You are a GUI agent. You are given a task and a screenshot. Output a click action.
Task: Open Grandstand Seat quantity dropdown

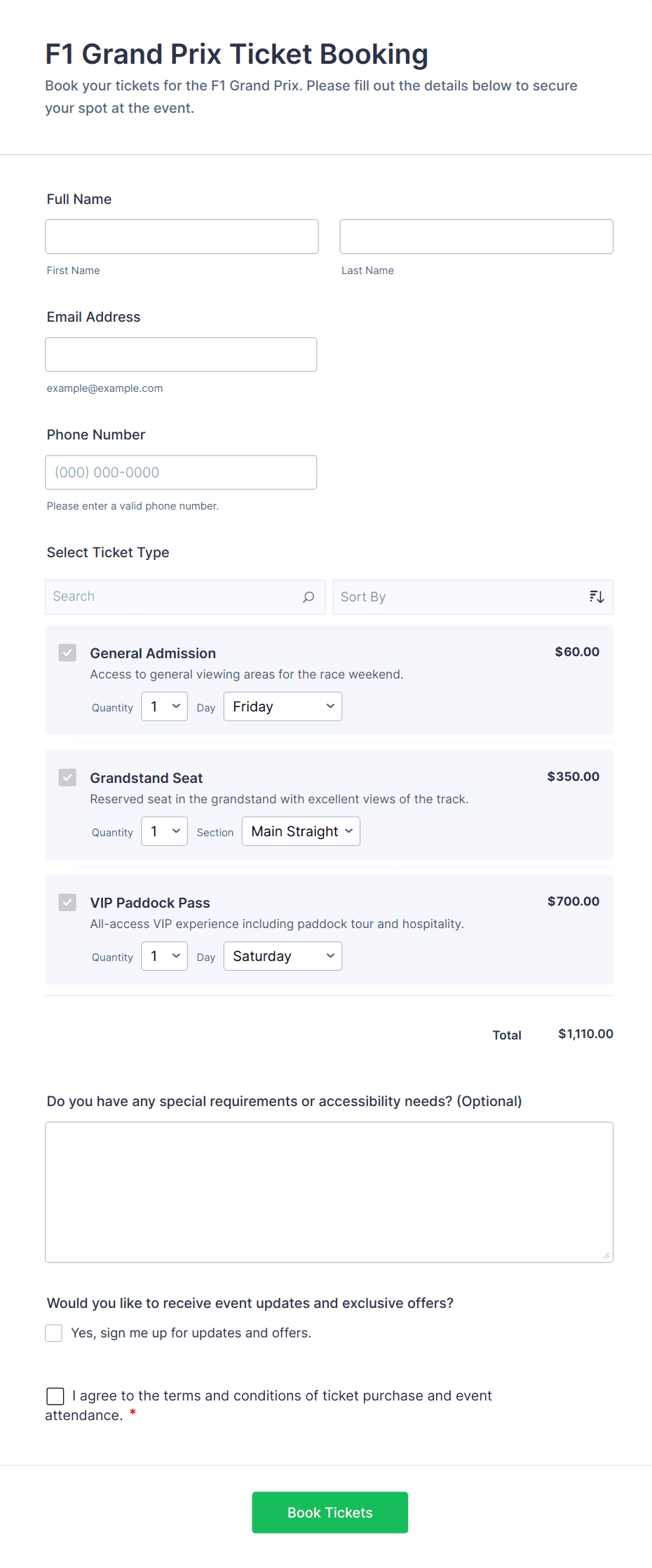164,831
